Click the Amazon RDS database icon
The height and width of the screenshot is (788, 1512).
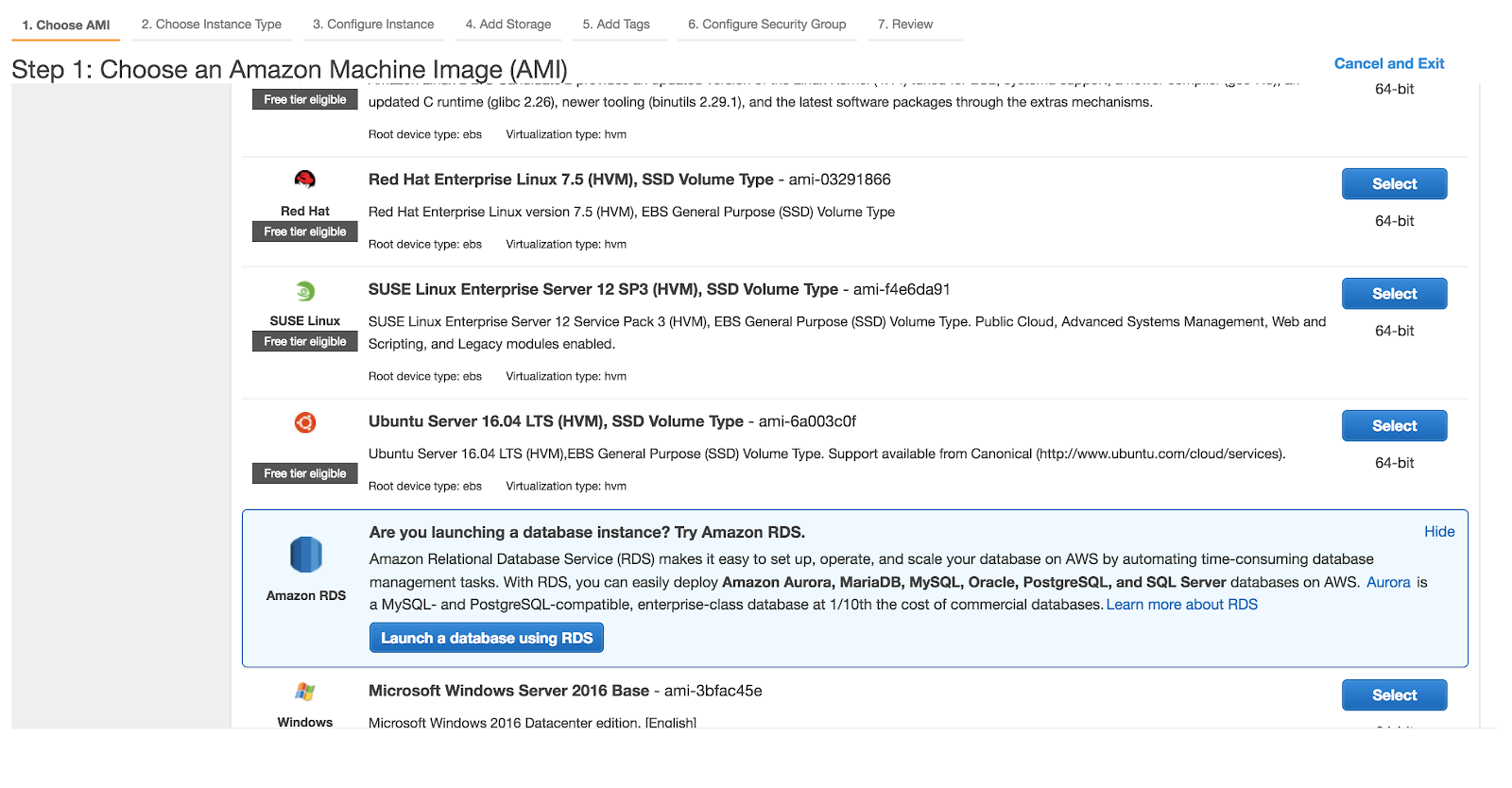click(305, 555)
